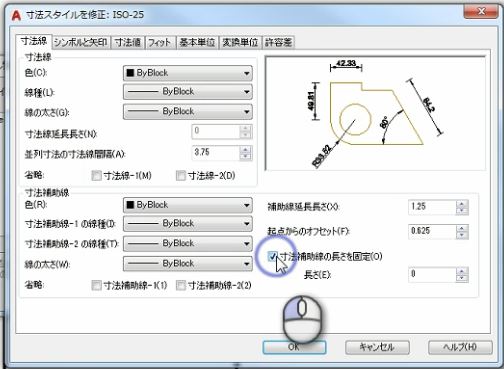Open extension line 色(R) dropdown

188,205
